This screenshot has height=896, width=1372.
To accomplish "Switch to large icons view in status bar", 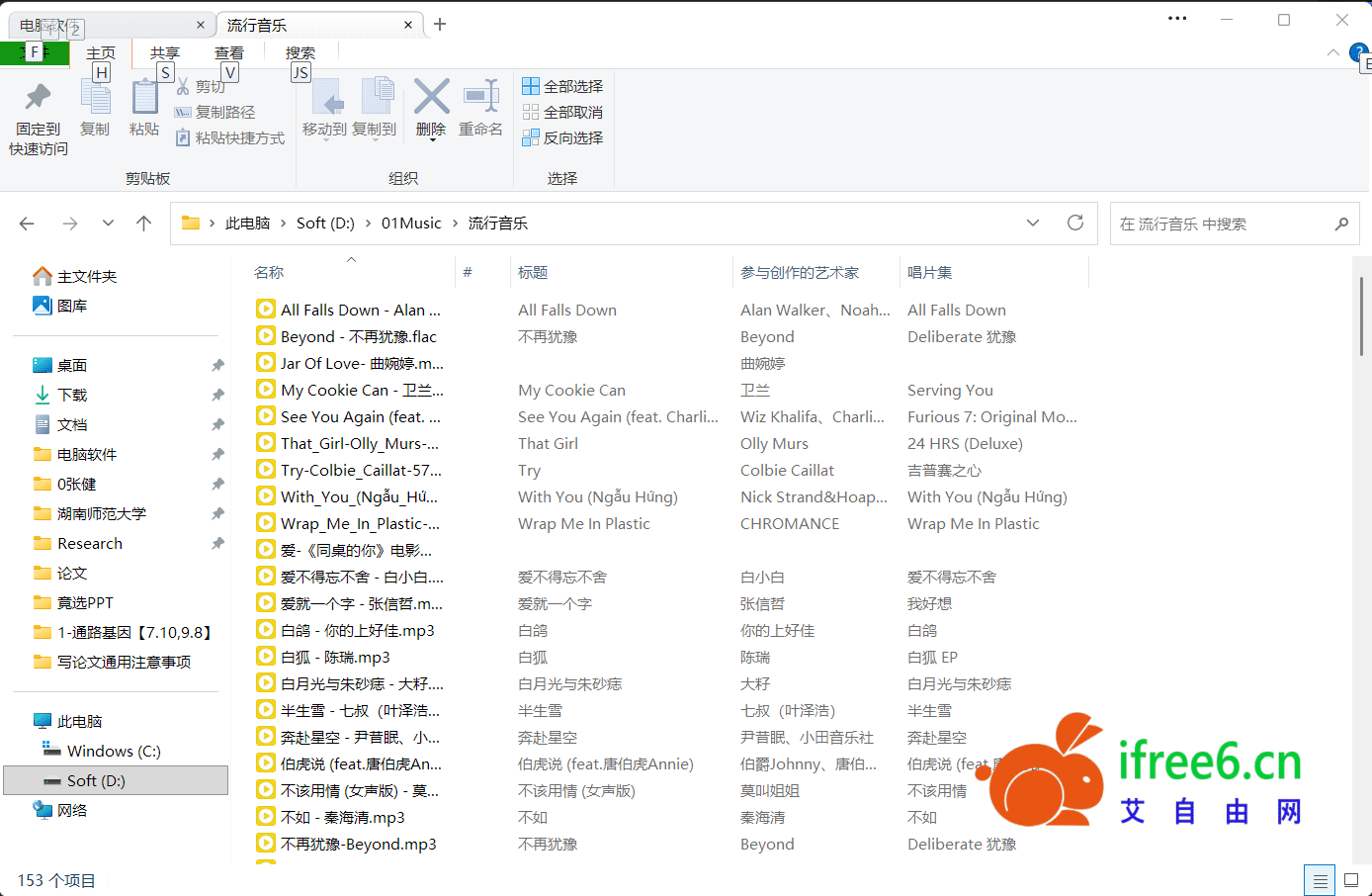I will (x=1351, y=880).
